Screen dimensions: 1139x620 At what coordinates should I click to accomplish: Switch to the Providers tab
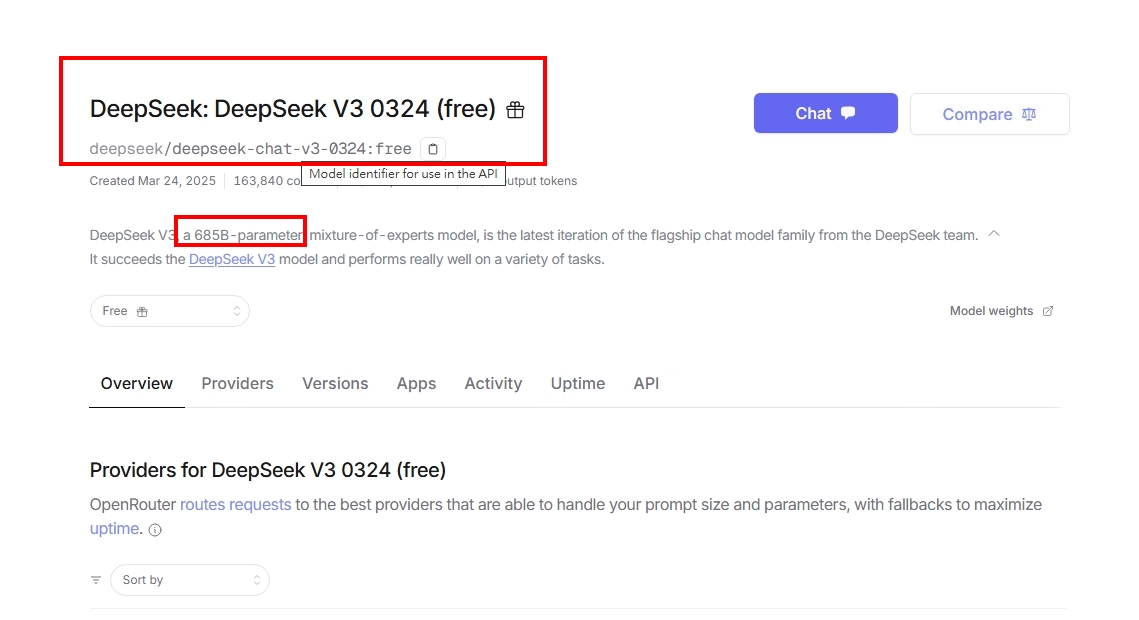(238, 383)
